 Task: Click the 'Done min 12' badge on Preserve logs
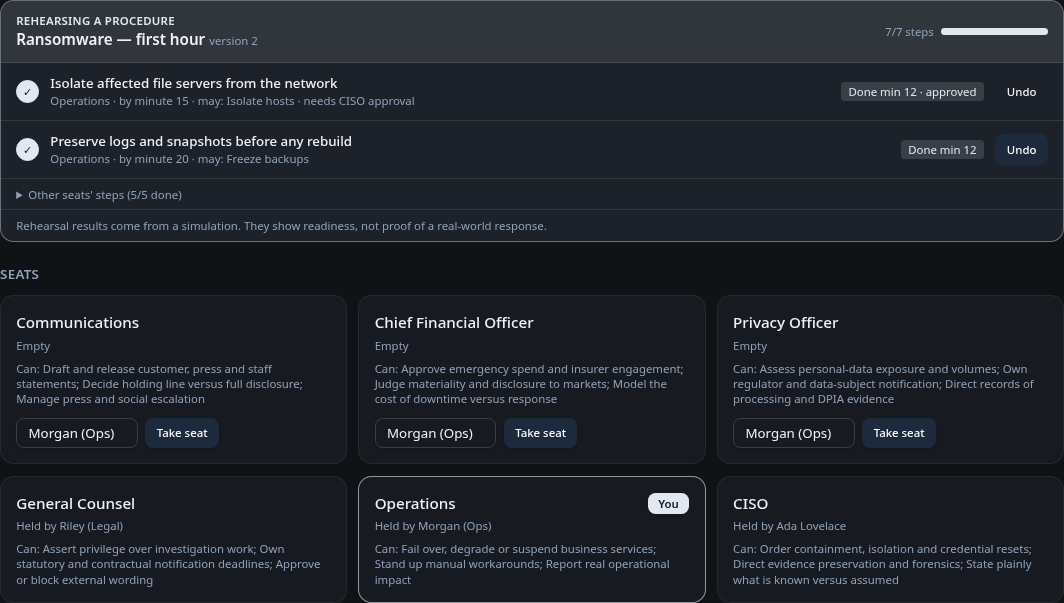tap(942, 150)
